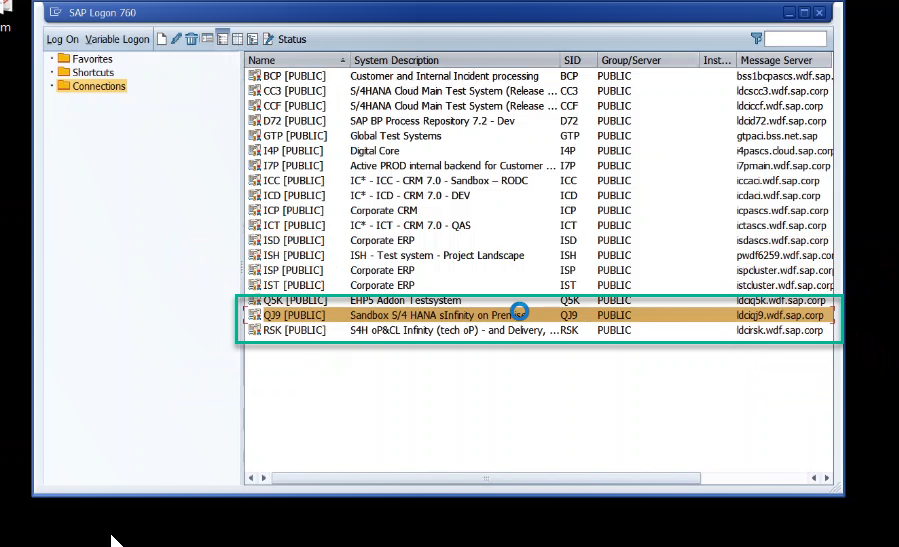Click message server gtpaci.bss.net.sap
Screen dimensions: 899x547
(777, 135)
